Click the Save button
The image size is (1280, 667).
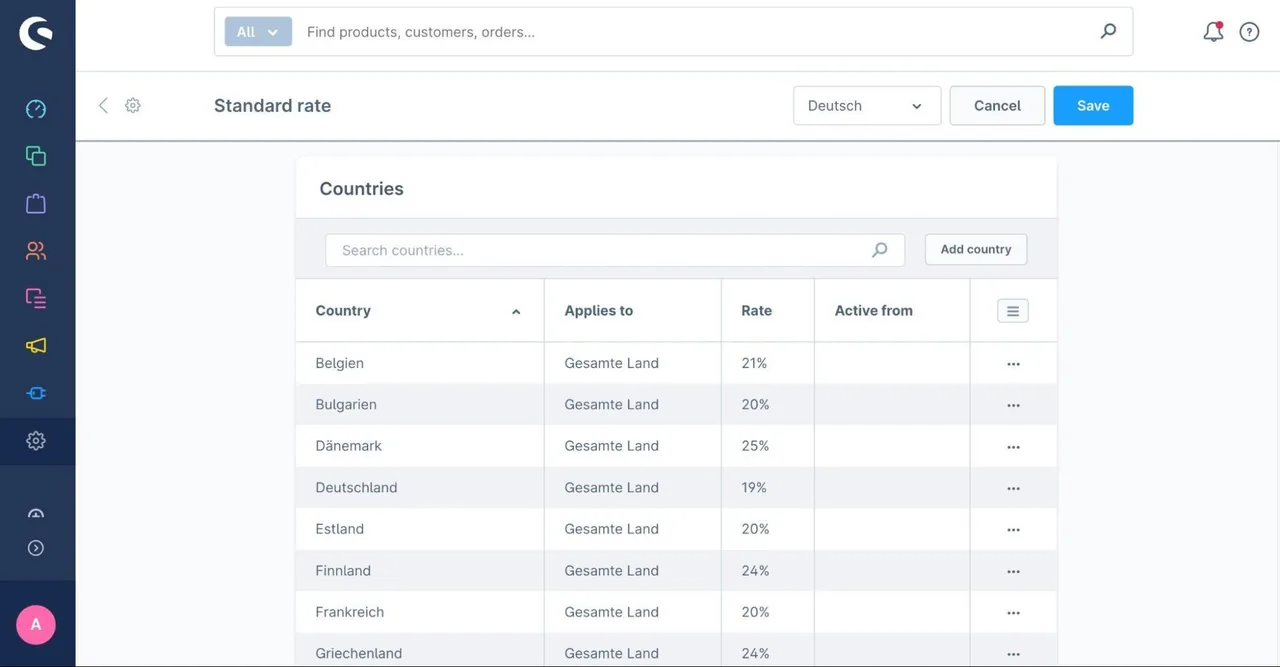(x=1093, y=106)
